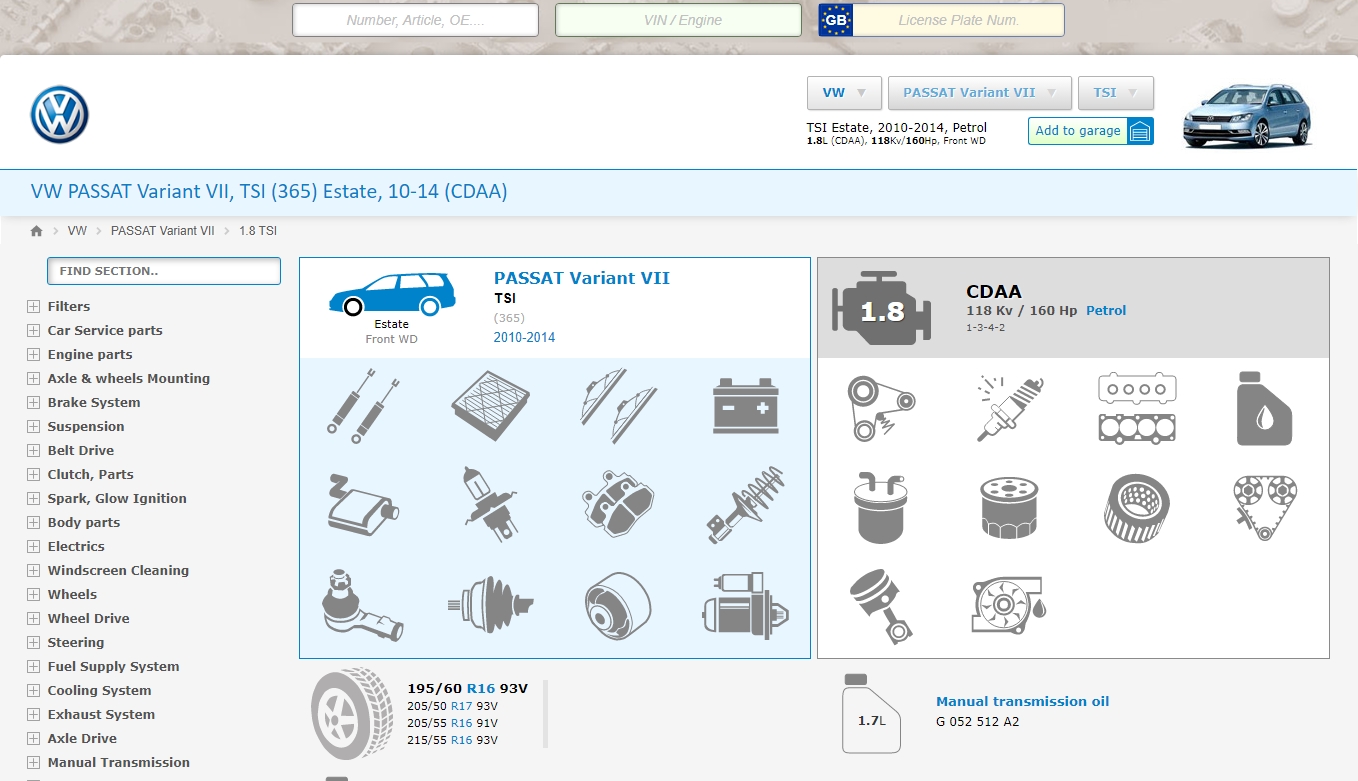Click the GB country flag selector

pos(836,20)
